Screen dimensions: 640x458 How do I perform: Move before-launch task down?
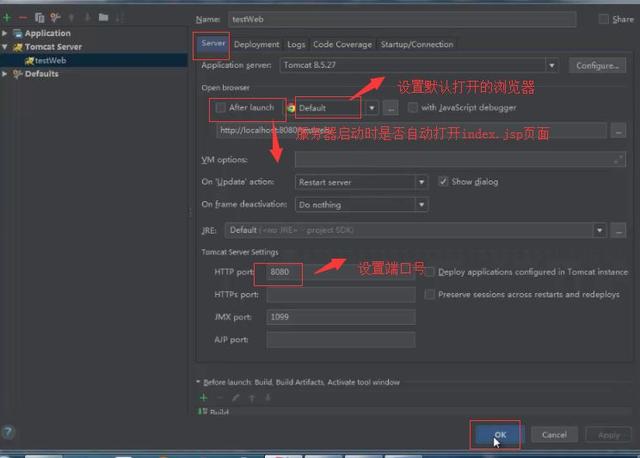coord(268,398)
